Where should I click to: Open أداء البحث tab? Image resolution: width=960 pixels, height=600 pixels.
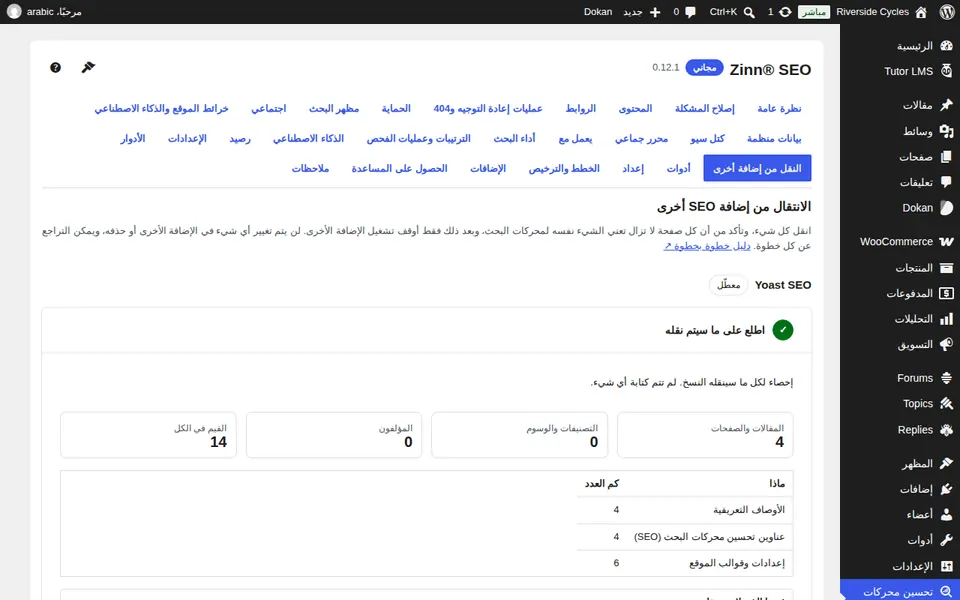pos(515,139)
